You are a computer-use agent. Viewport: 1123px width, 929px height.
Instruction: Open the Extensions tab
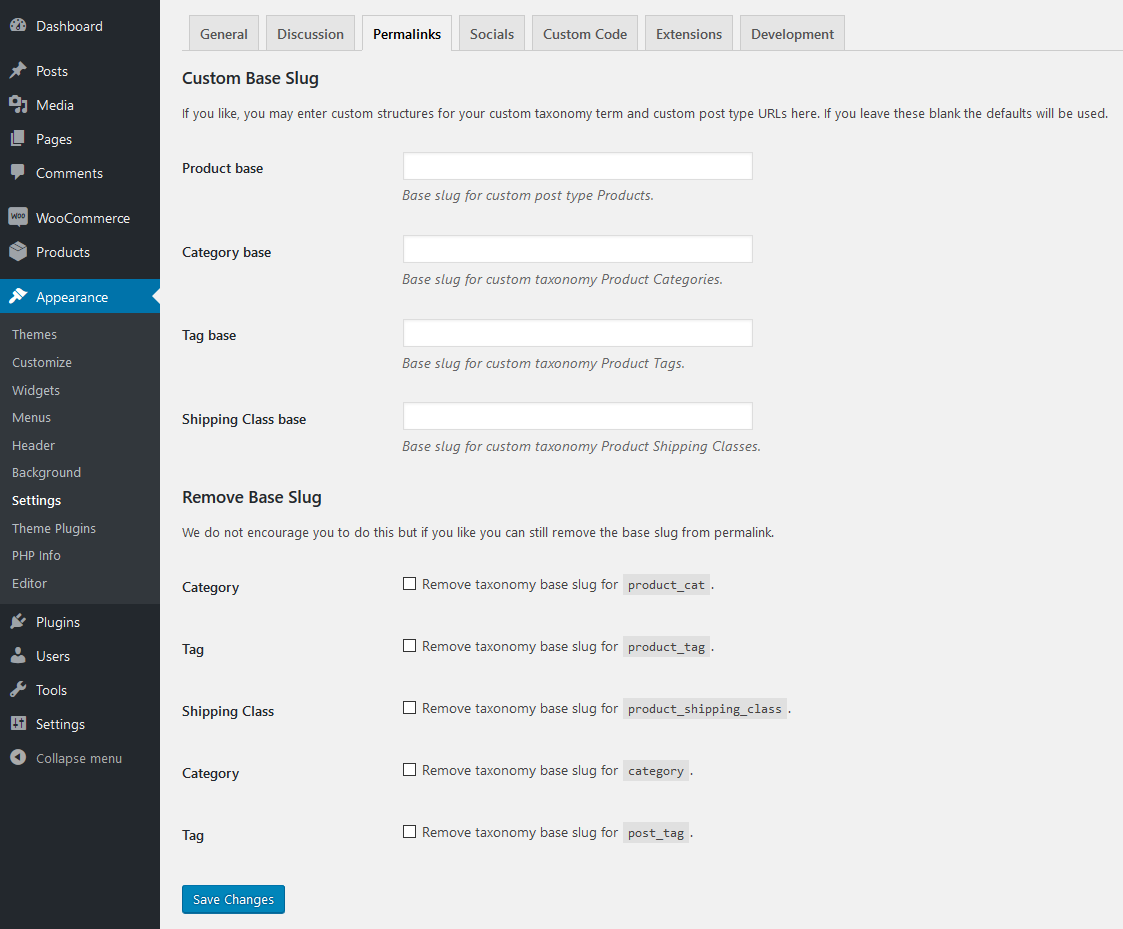(689, 34)
